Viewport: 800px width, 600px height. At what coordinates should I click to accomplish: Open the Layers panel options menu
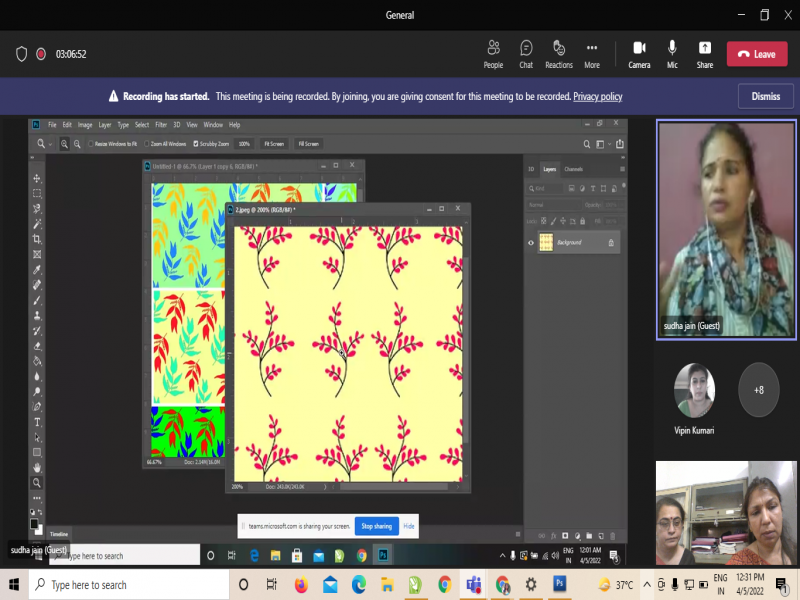pyautogui.click(x=620, y=169)
